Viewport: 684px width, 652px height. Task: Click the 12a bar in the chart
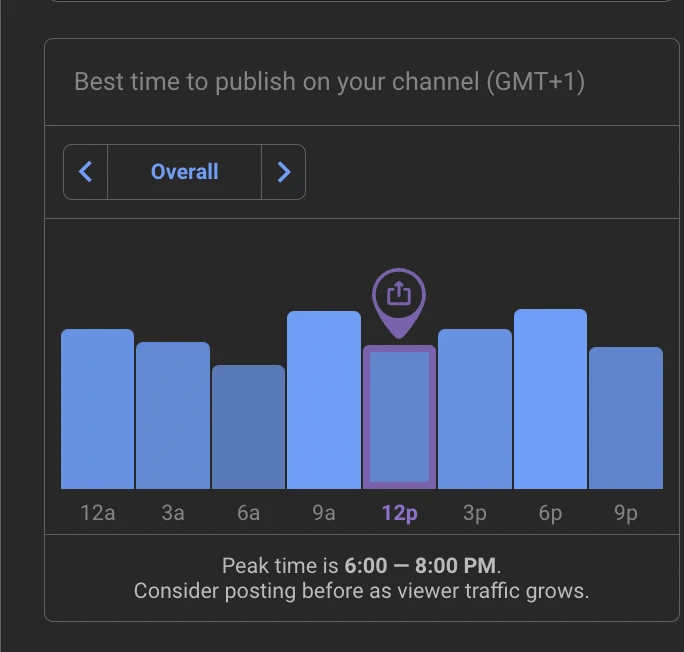pyautogui.click(x=97, y=409)
